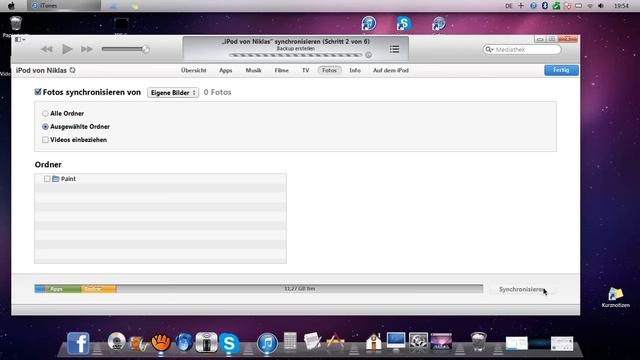
Task: Skip back with the iTunes rewind button
Action: tap(47, 49)
